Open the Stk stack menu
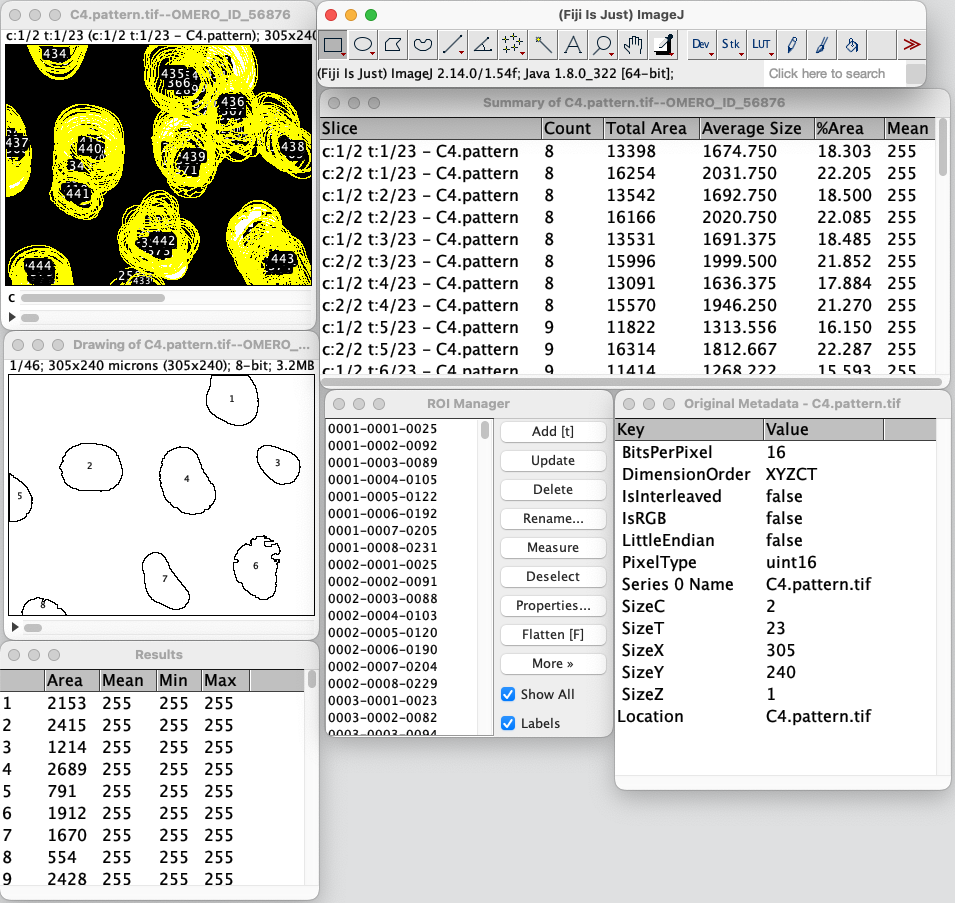 coord(731,44)
